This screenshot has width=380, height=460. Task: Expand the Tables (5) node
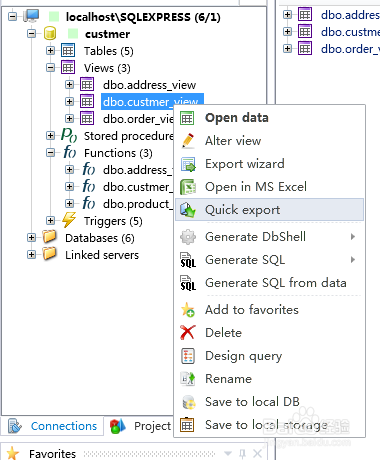[x=50, y=51]
